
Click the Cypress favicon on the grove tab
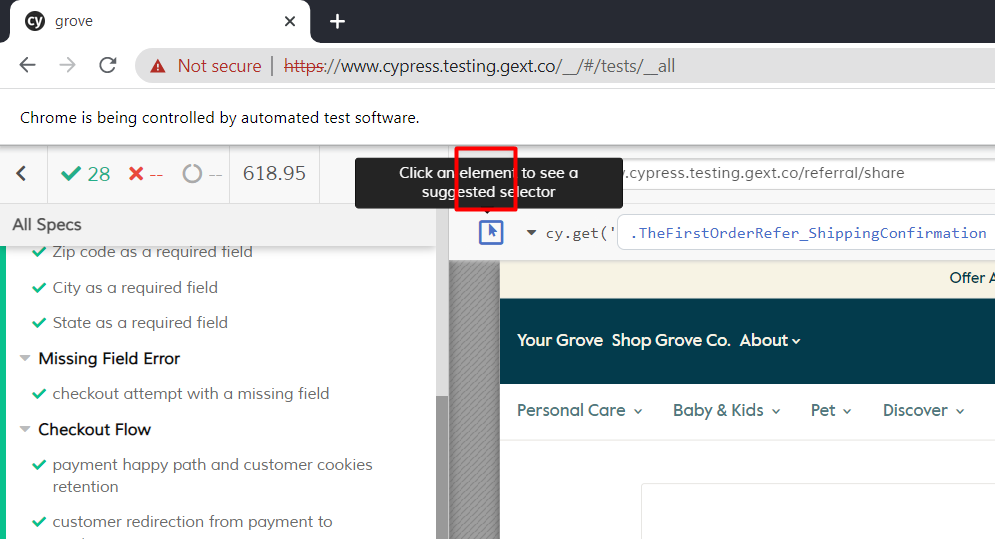point(34,21)
